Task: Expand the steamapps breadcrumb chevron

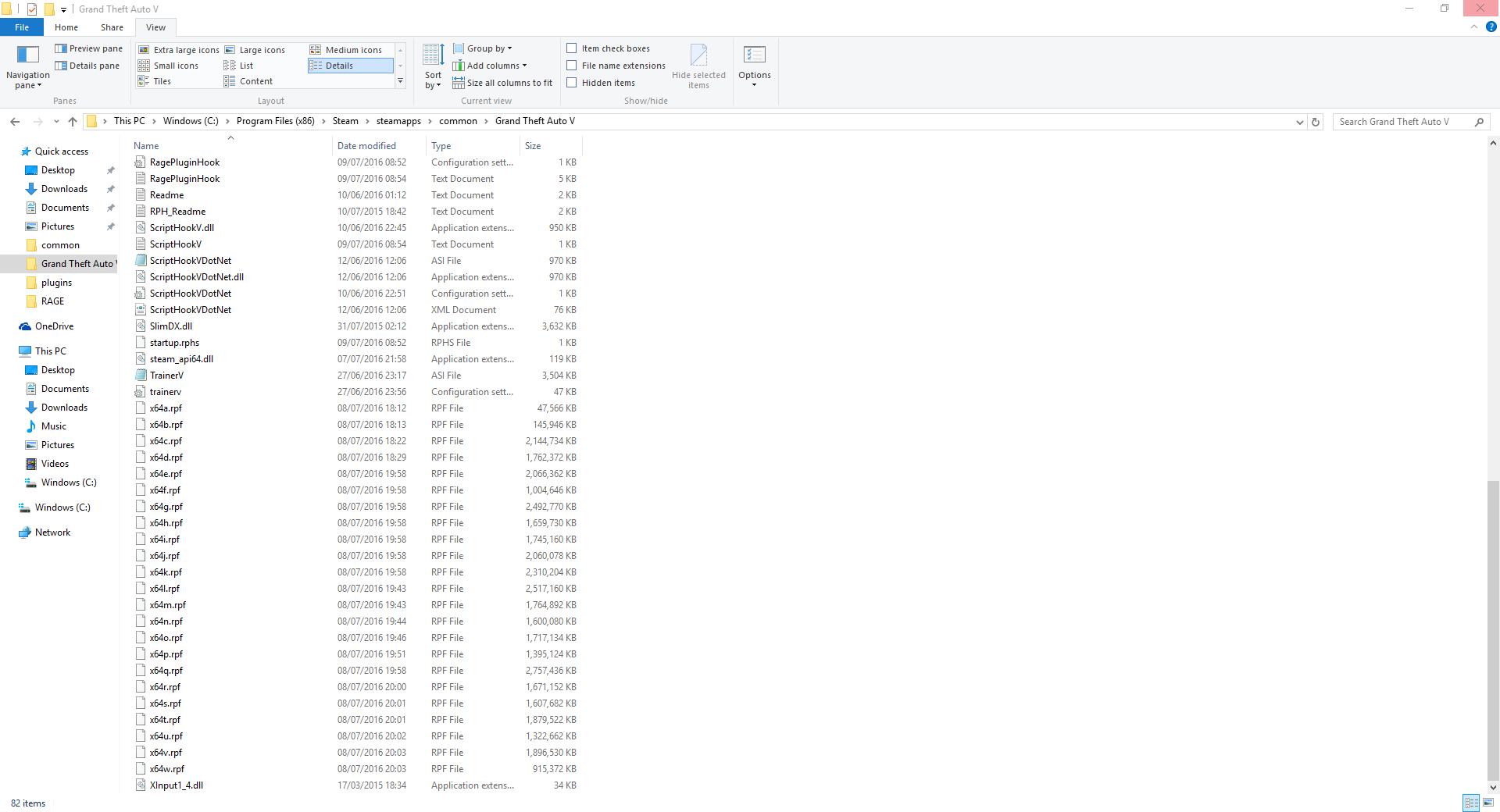Action: tap(430, 121)
